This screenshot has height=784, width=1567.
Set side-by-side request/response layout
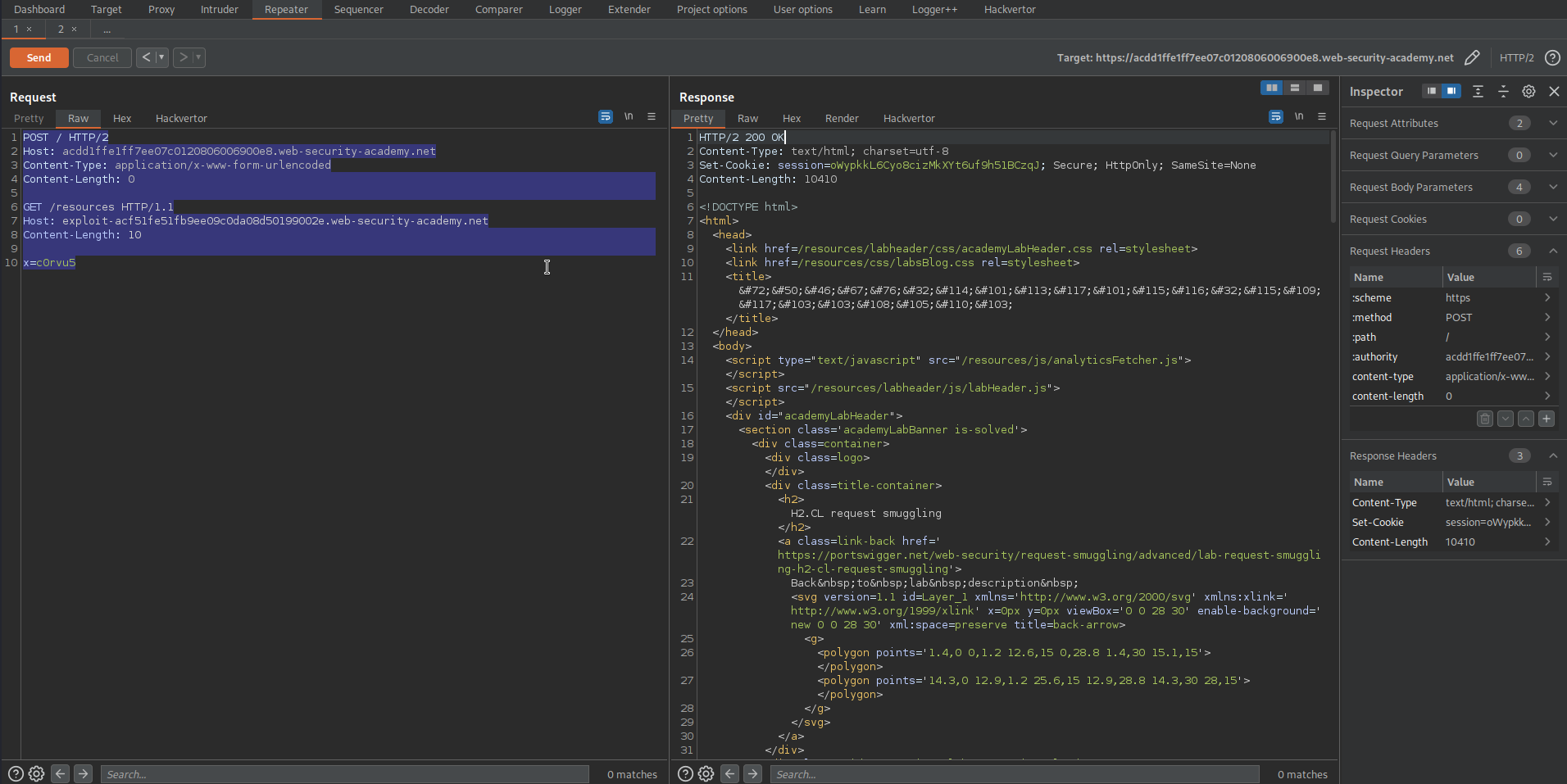[x=1272, y=88]
